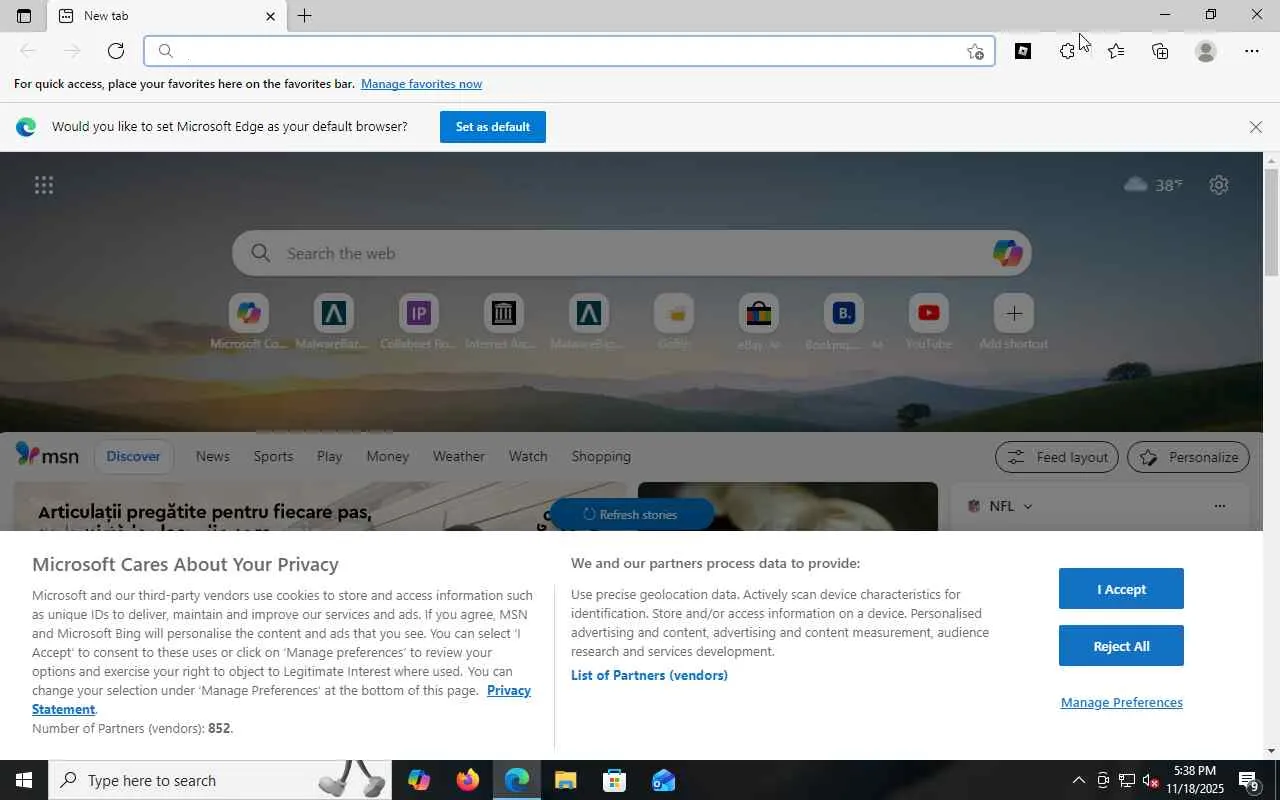The width and height of the screenshot is (1280, 800).
Task: Open the Collabnet shortcut tile
Action: point(418,322)
